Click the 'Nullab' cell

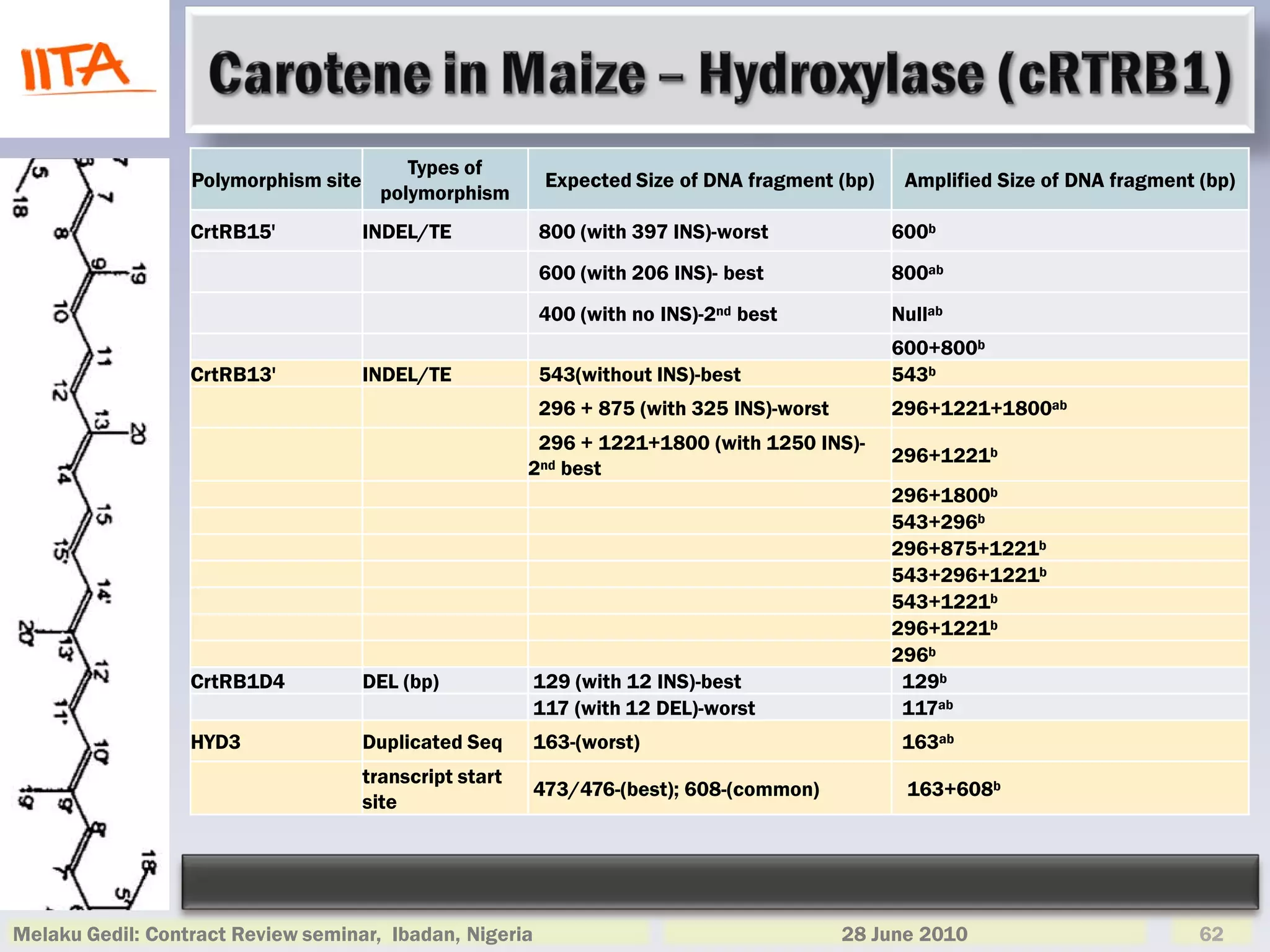tap(1070, 314)
